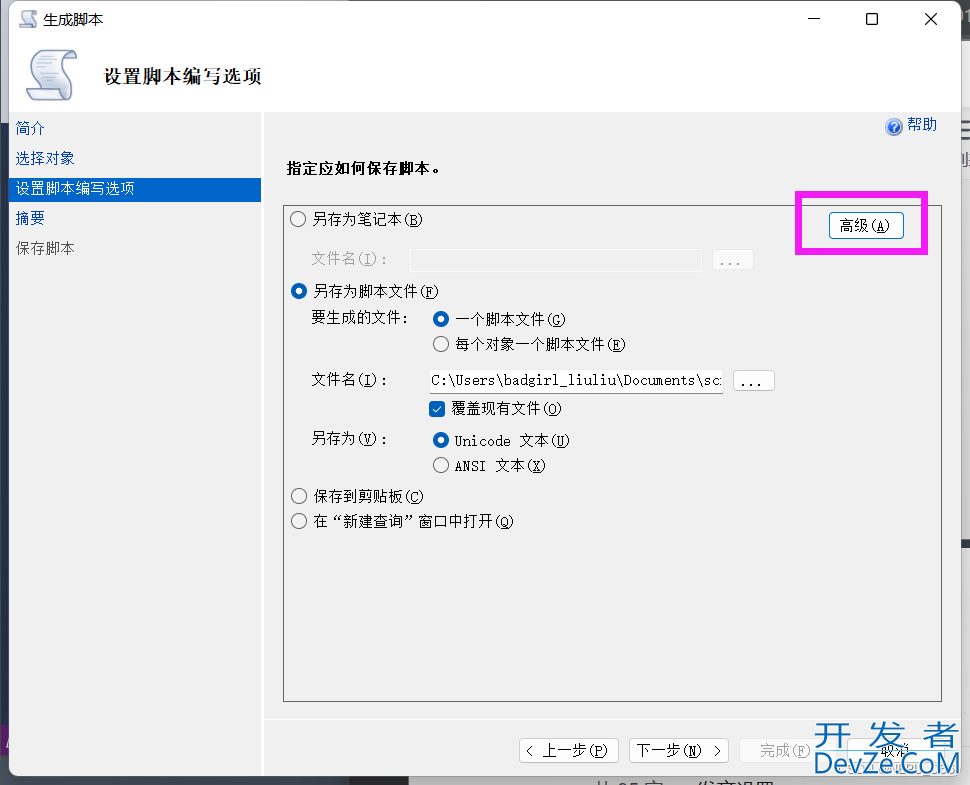Proceed with 下一步(N) button
Image resolution: width=970 pixels, height=785 pixels.
679,751
